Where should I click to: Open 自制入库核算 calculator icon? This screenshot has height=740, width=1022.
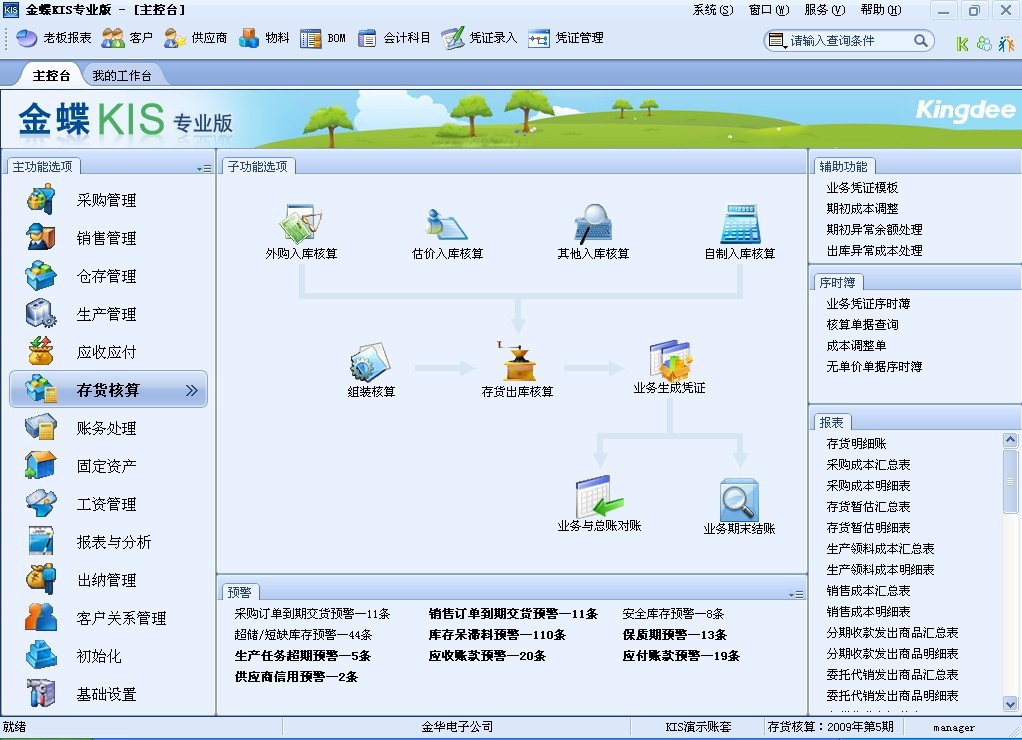(x=740, y=224)
